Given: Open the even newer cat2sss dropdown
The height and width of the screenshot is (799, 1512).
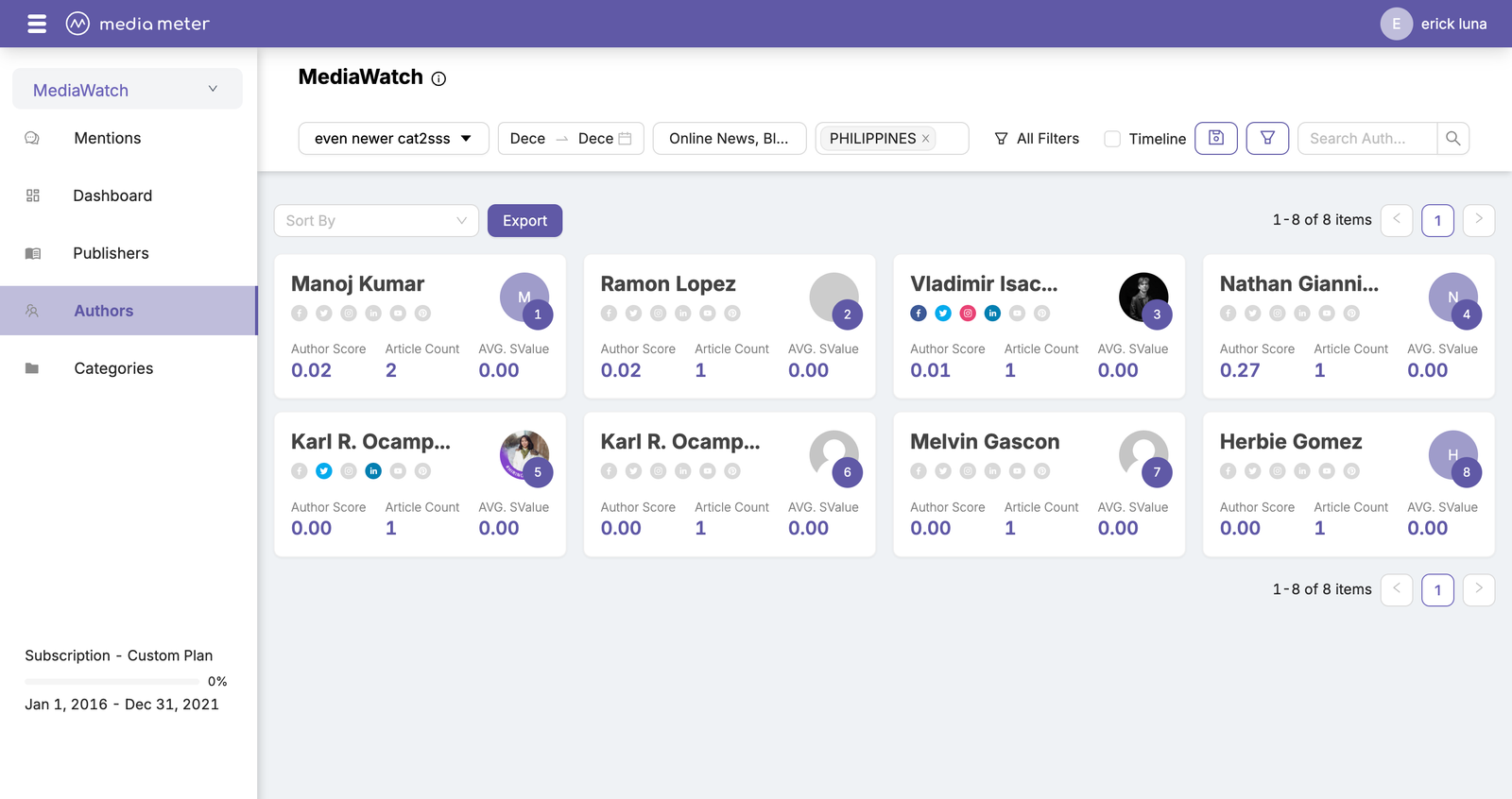Looking at the screenshot, I should 393,138.
